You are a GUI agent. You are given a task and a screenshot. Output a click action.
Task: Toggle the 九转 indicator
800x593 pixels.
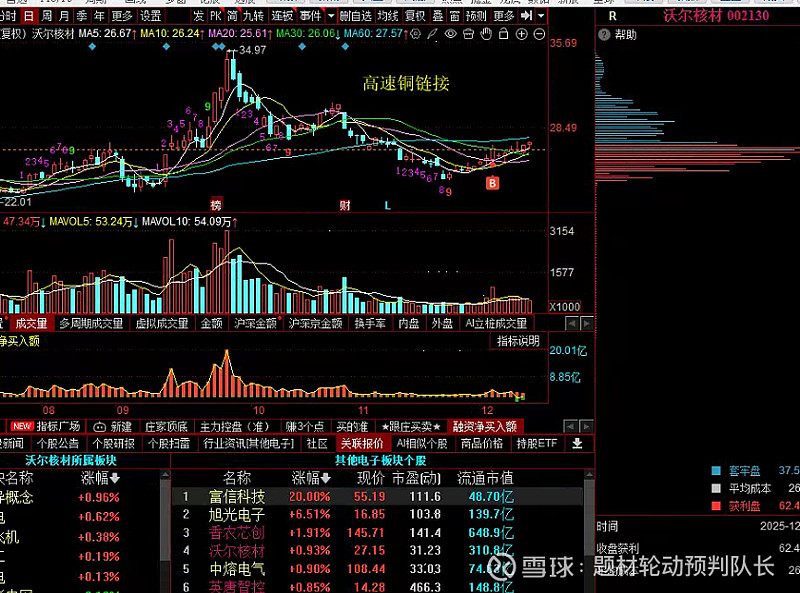click(x=253, y=16)
